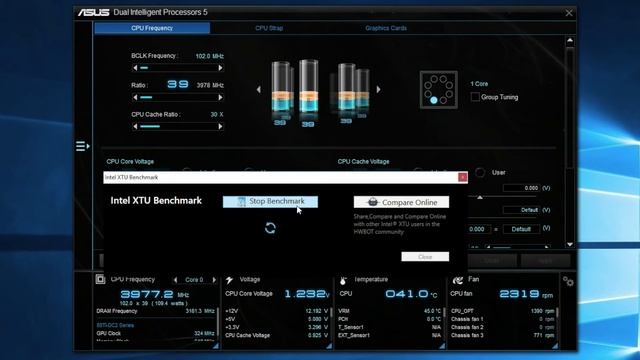The image size is (640, 360).
Task: Expand the left side menu panel
Action: [x=82, y=146]
